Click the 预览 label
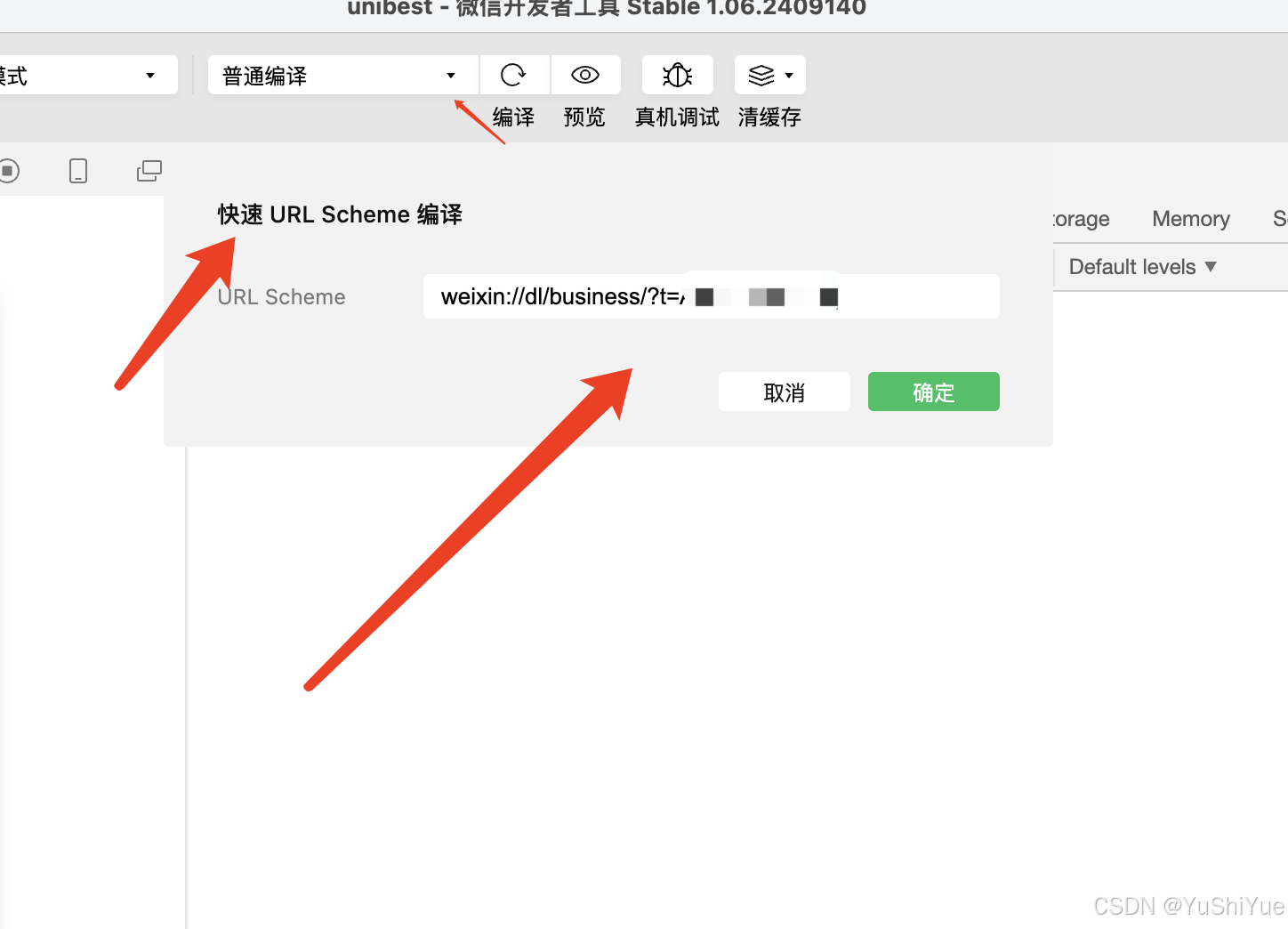 [x=584, y=117]
